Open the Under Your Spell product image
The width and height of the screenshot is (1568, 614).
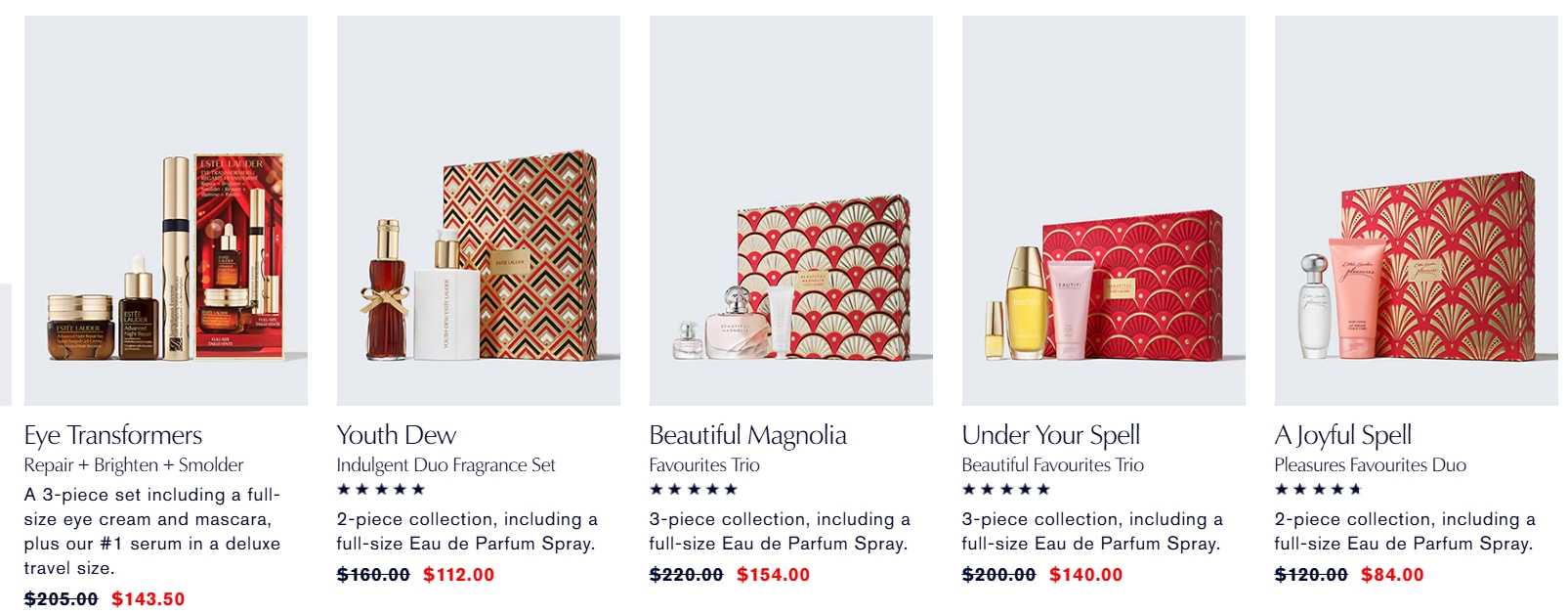tap(1104, 210)
